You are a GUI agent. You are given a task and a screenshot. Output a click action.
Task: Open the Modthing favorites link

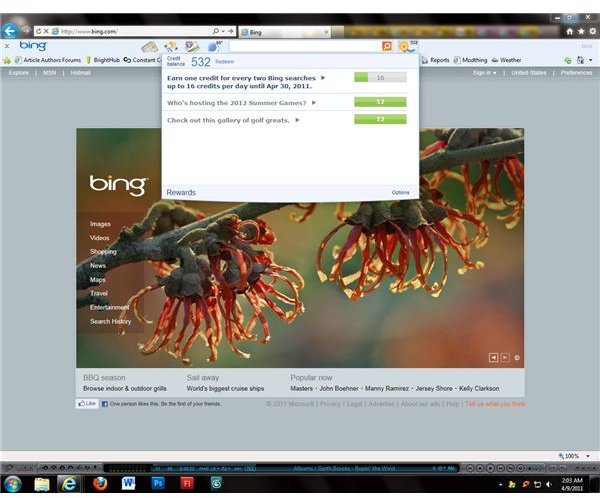click(x=471, y=60)
